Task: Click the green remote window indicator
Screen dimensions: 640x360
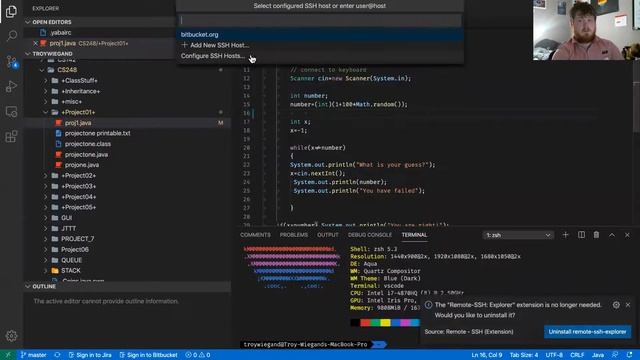Action: pyautogui.click(x=8, y=355)
